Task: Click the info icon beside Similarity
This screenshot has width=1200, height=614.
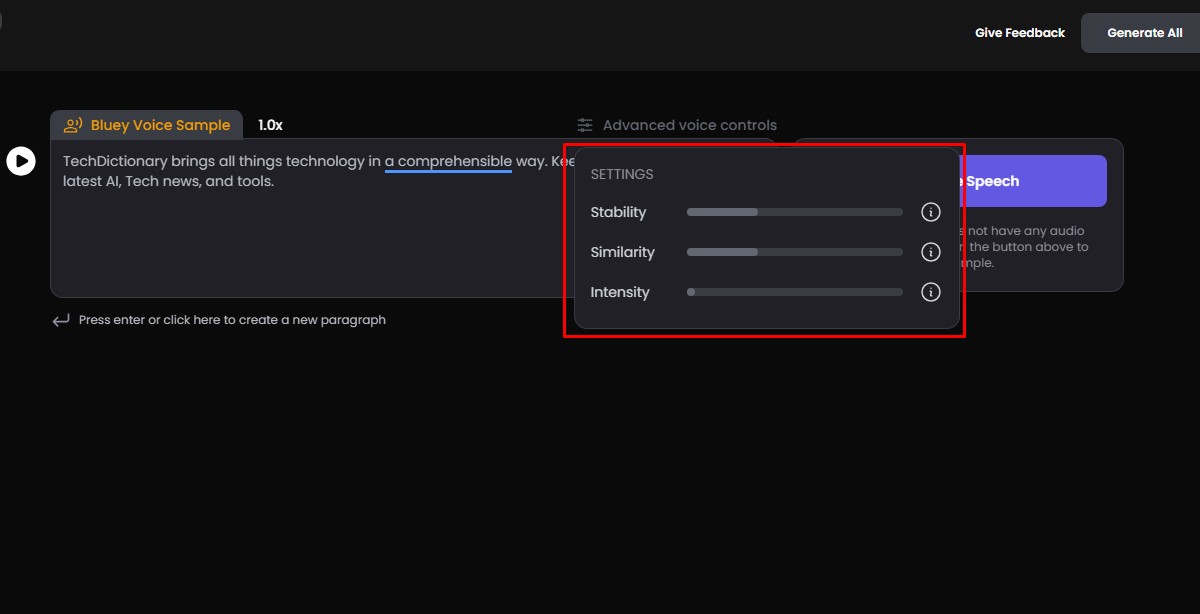Action: pyautogui.click(x=930, y=252)
